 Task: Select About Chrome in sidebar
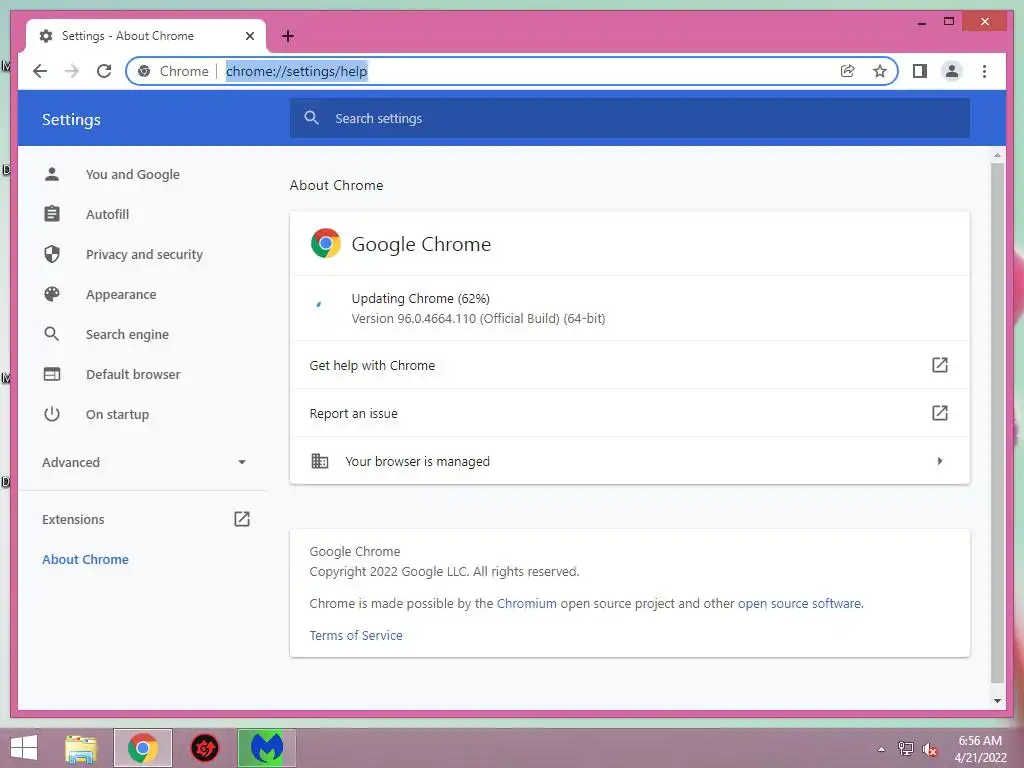[86, 559]
